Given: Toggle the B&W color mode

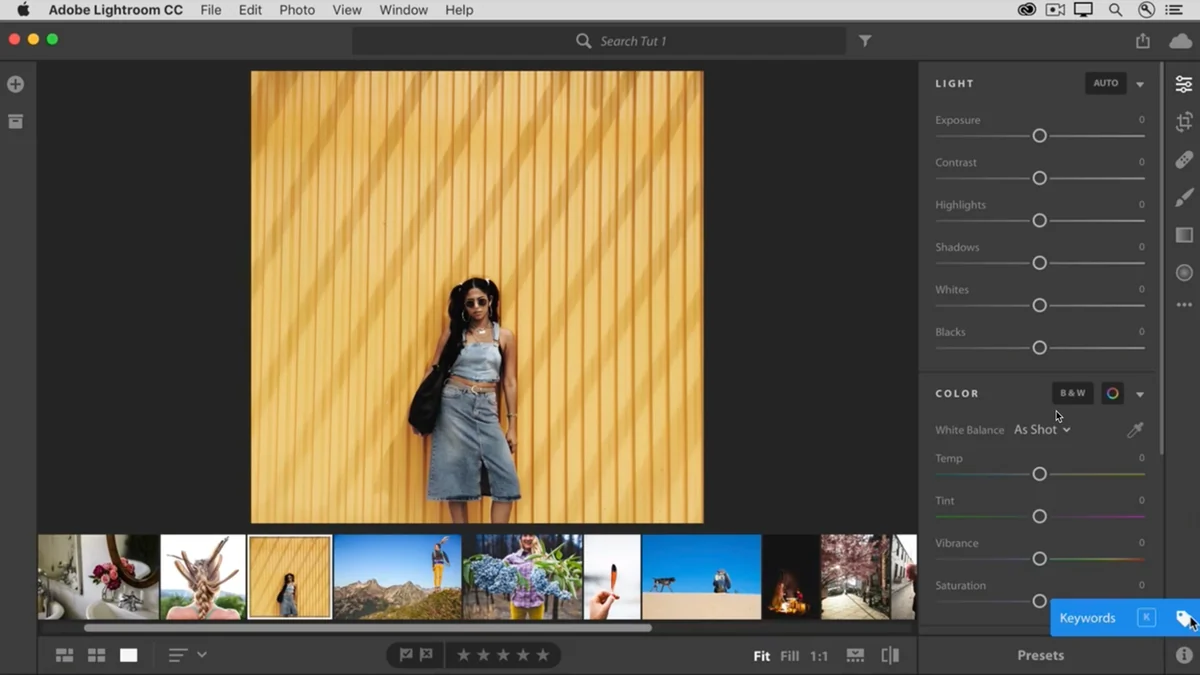Looking at the screenshot, I should [1073, 394].
